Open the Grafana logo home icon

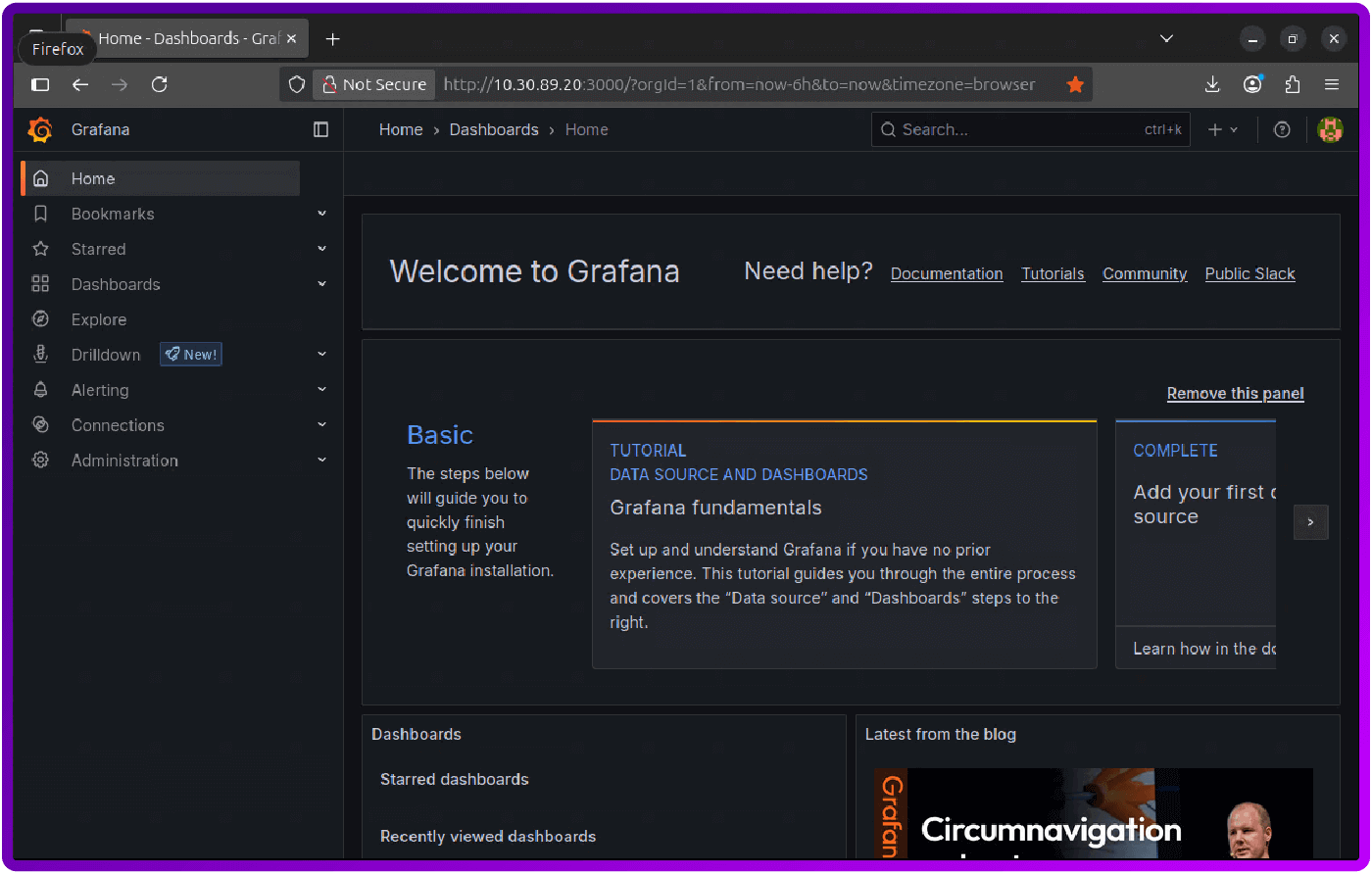(x=39, y=129)
